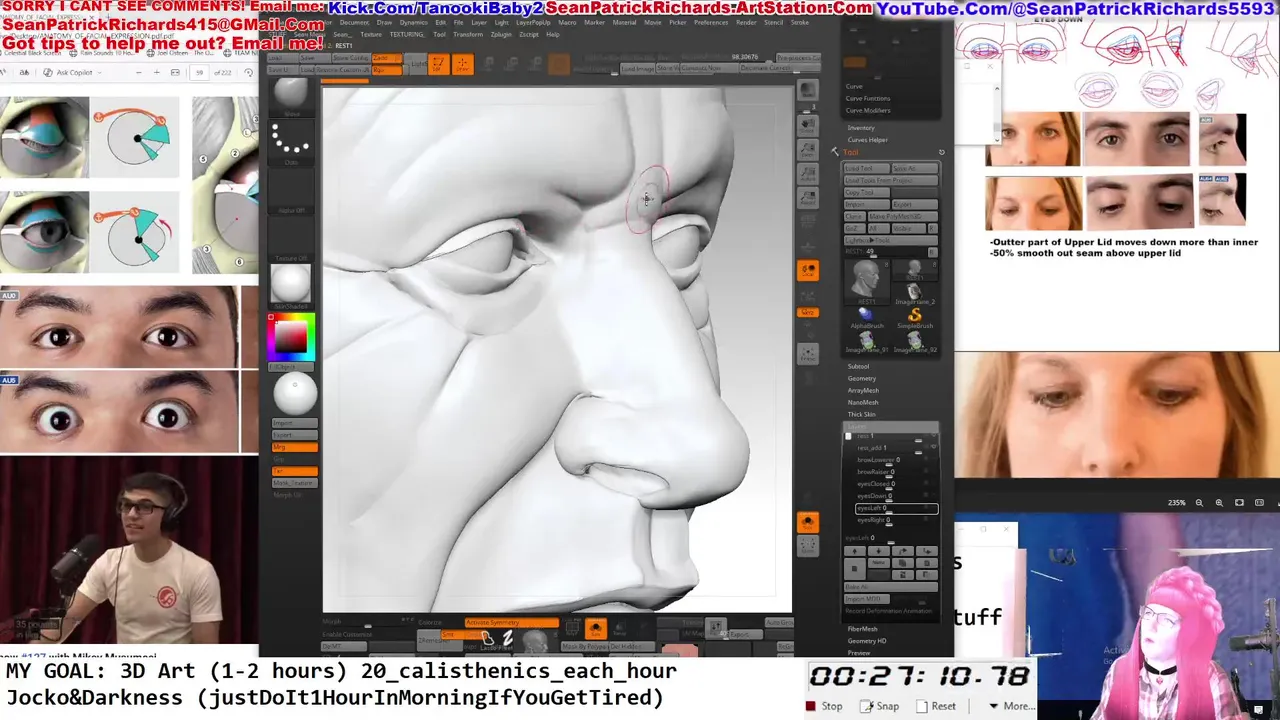Screen dimensions: 1280x720
Task: Pick the ImagePlane_92 tool icon
Action: point(915,340)
